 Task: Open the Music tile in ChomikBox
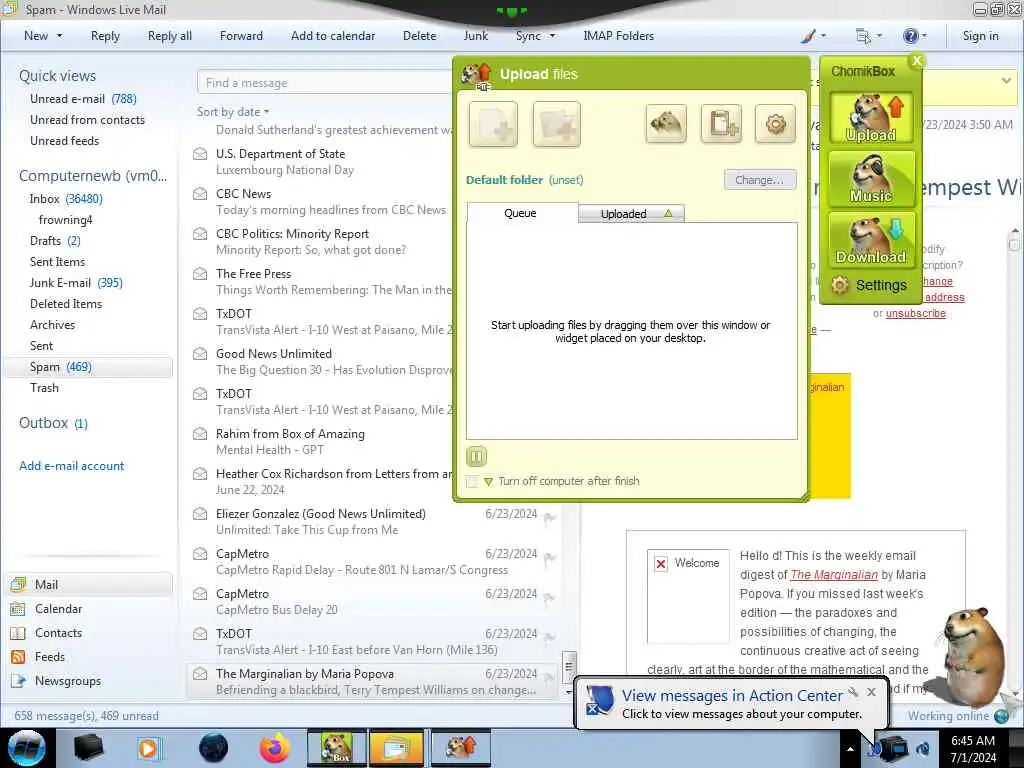871,178
